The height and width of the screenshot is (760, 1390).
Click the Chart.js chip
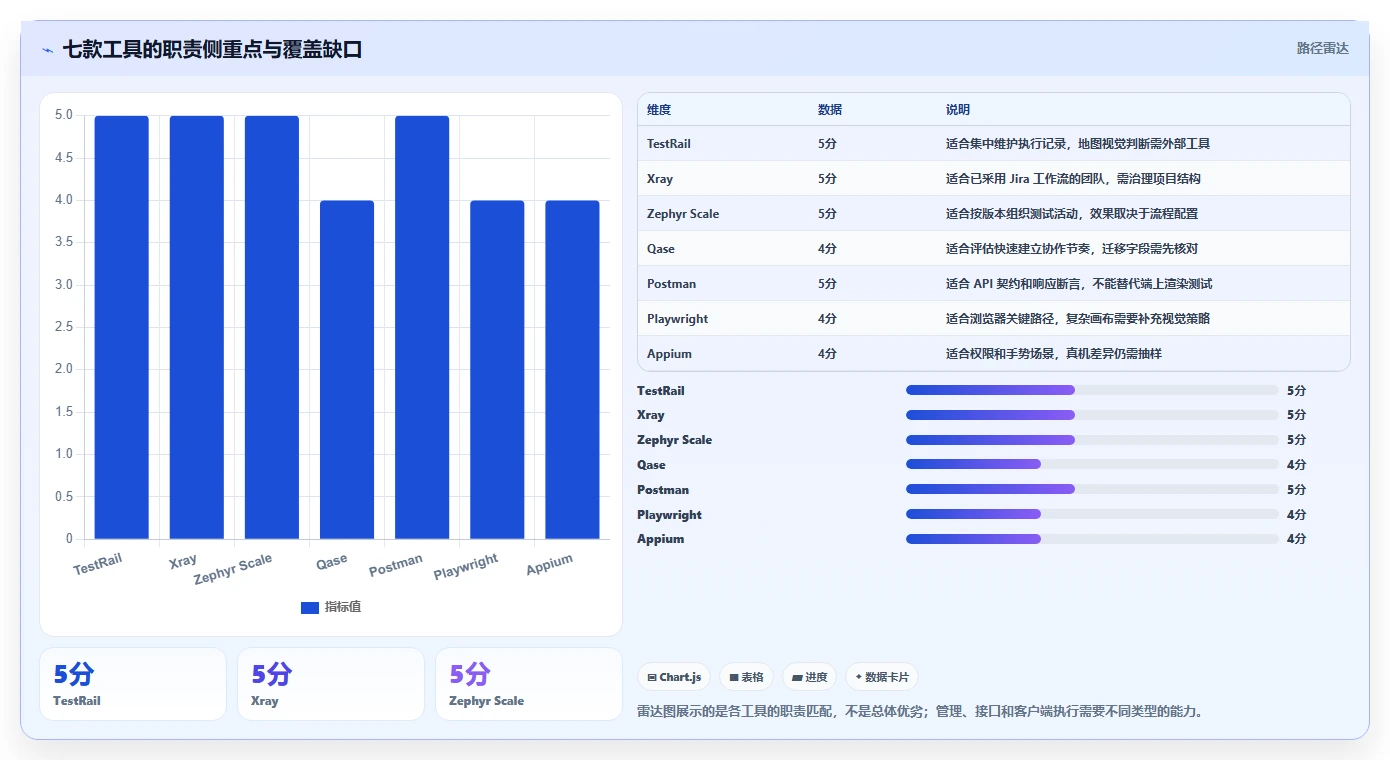674,677
